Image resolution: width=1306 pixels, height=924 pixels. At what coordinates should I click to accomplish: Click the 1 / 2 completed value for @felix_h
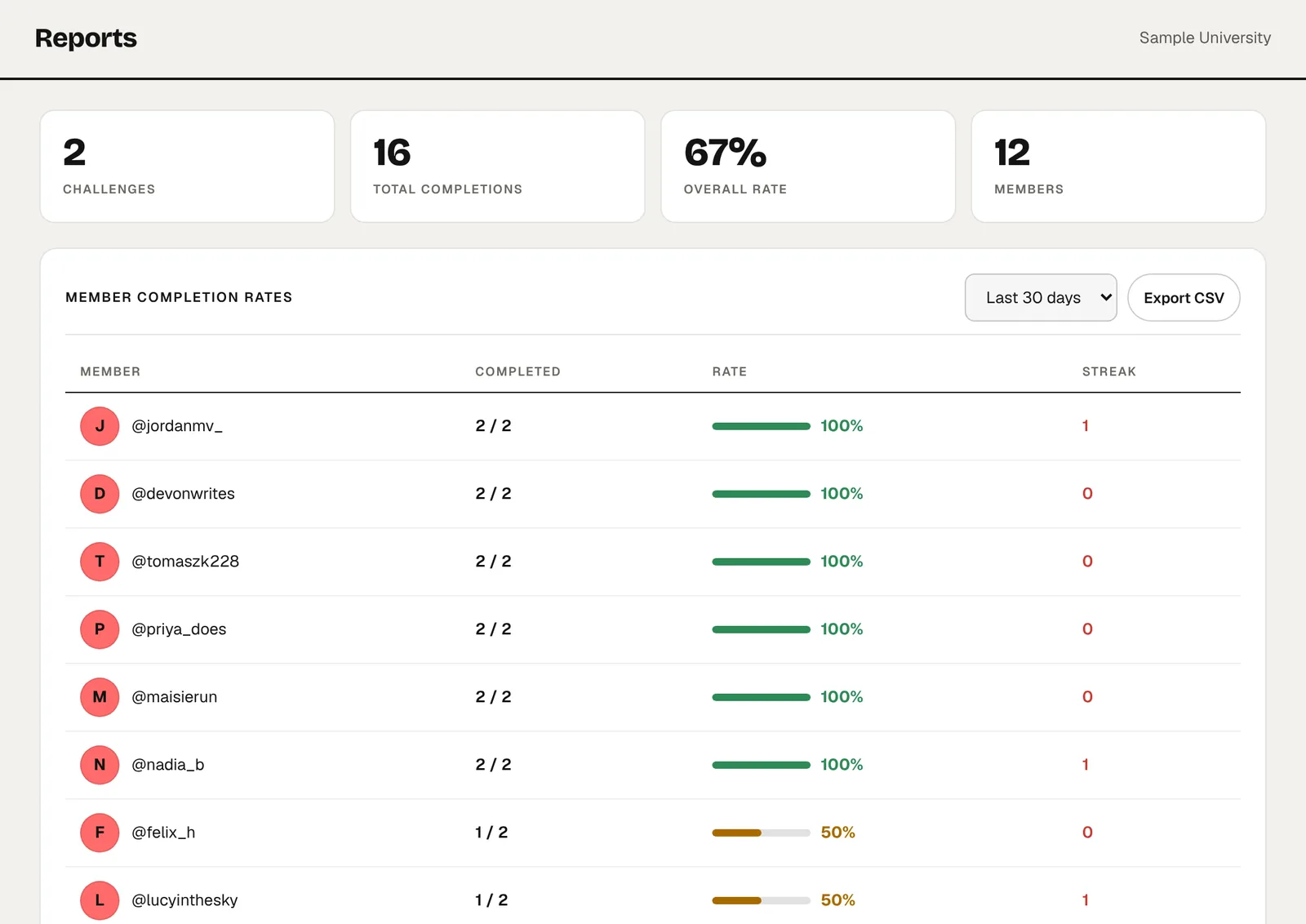491,833
